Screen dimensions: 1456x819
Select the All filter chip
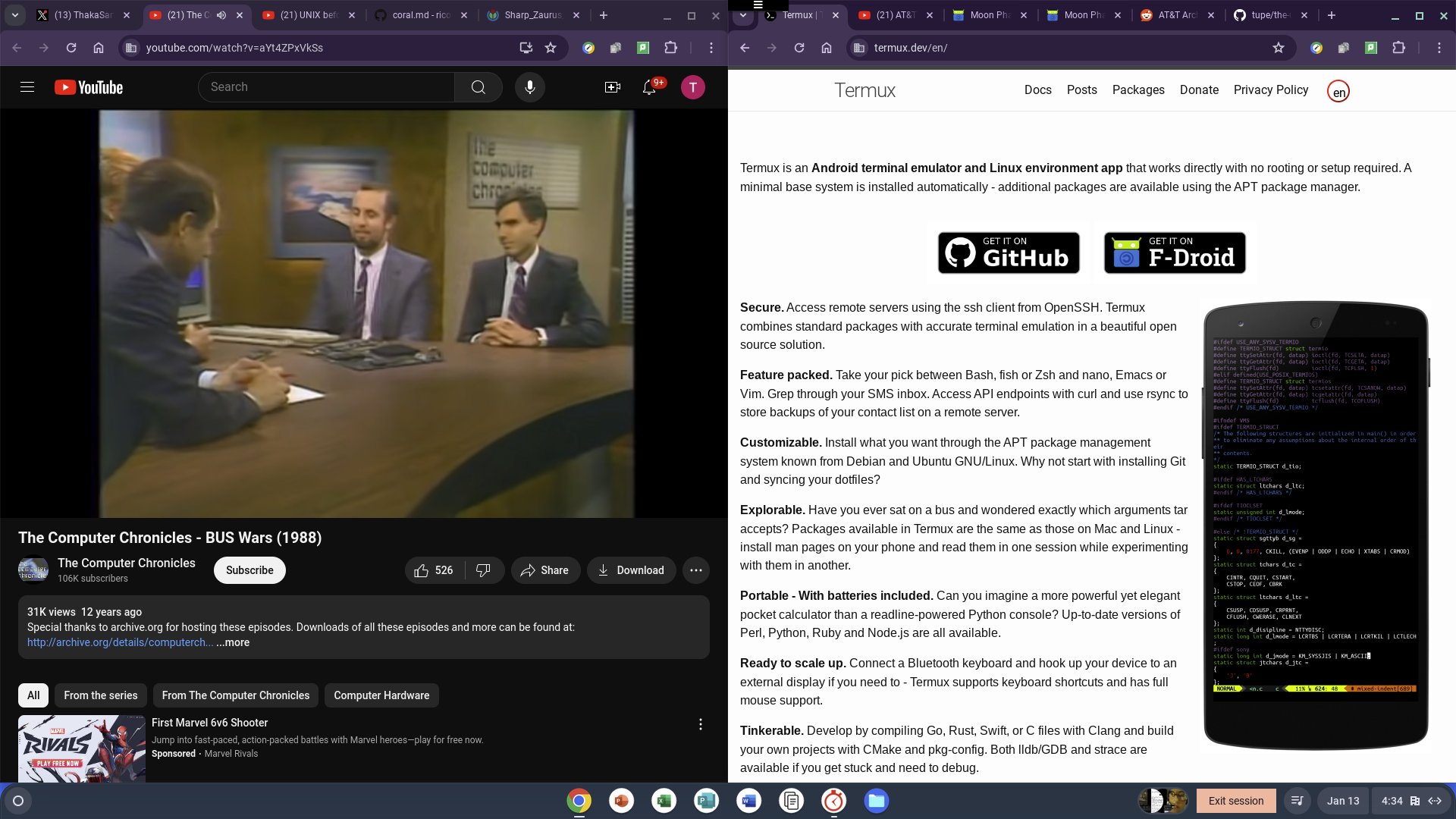(x=33, y=695)
